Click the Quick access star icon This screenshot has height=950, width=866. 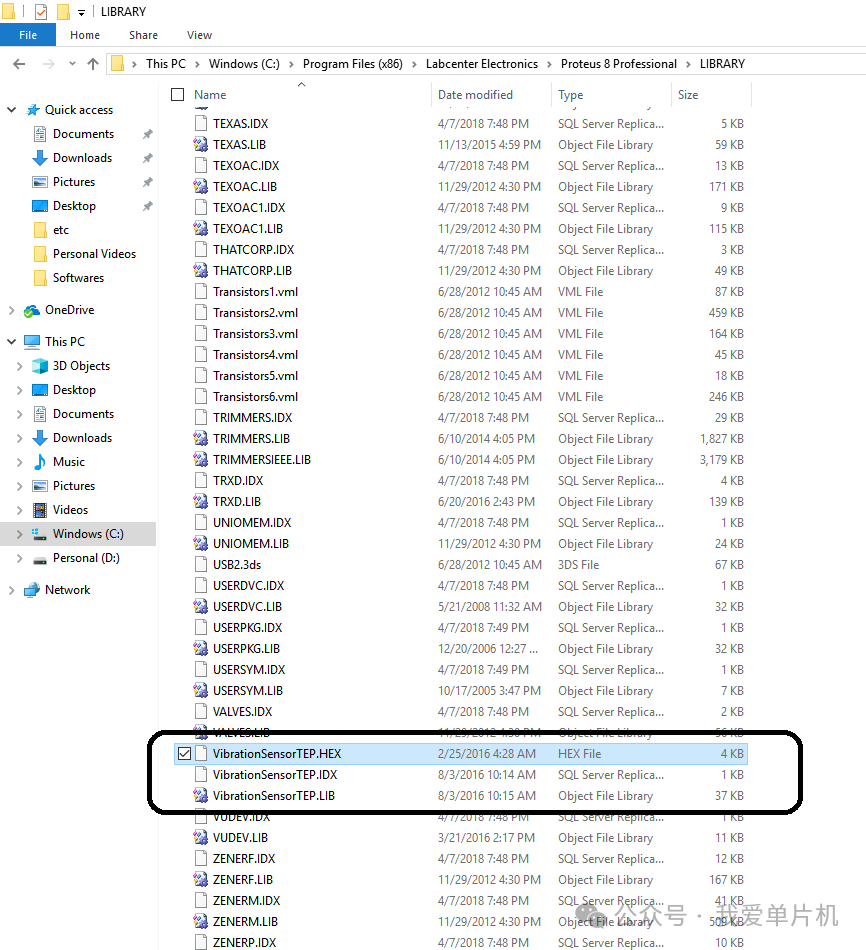click(33, 110)
